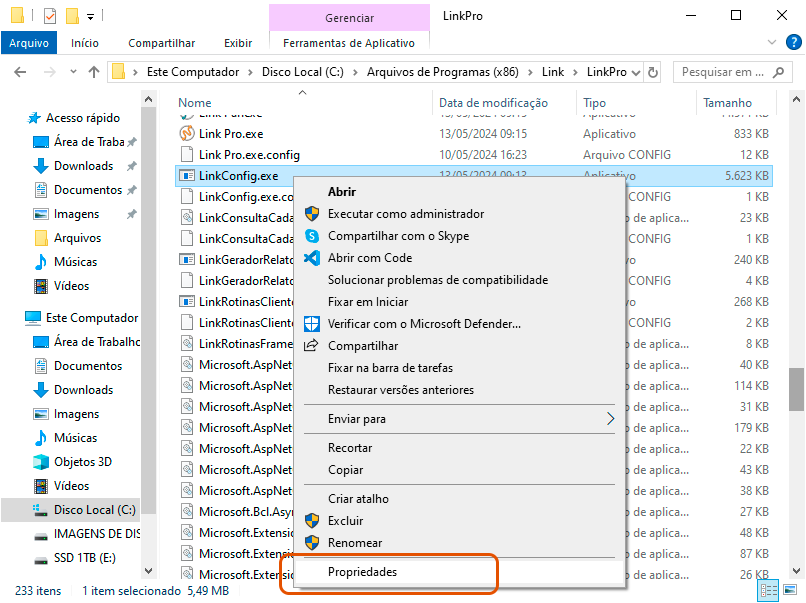Click the refresh icon beside the address bar
The height and width of the screenshot is (603, 806).
[653, 72]
